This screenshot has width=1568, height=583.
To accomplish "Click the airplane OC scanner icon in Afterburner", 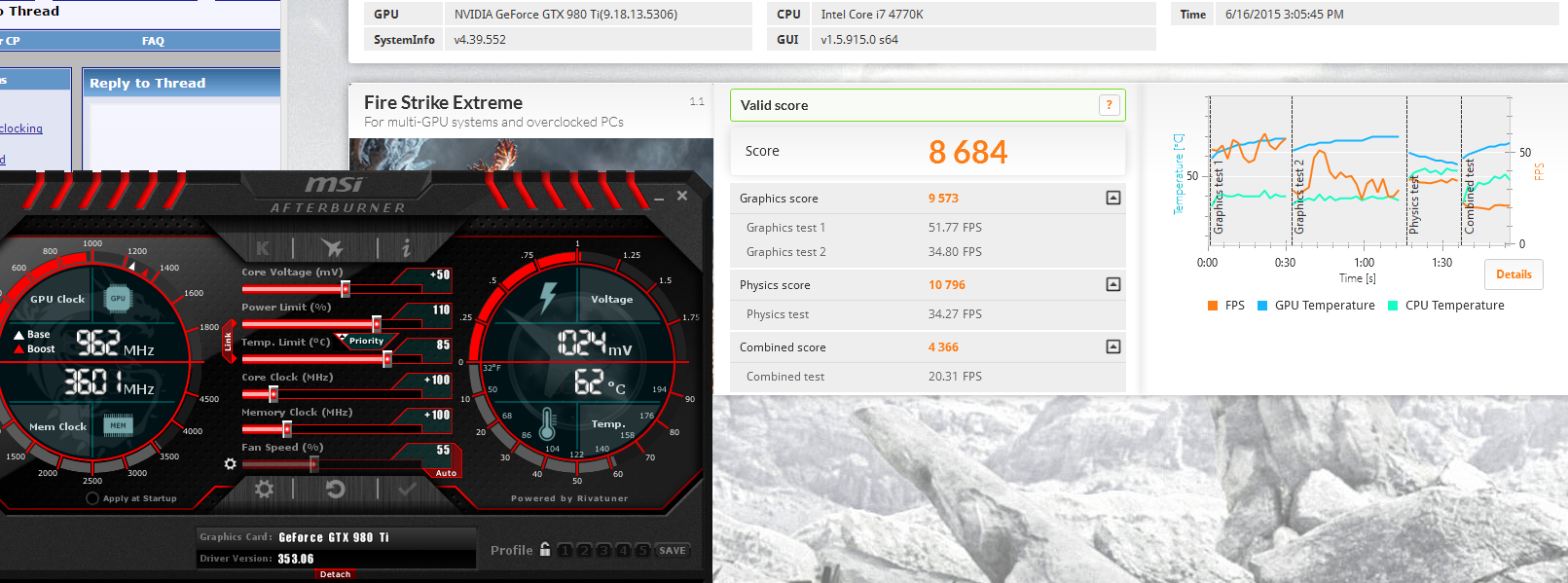I will pyautogui.click(x=332, y=248).
